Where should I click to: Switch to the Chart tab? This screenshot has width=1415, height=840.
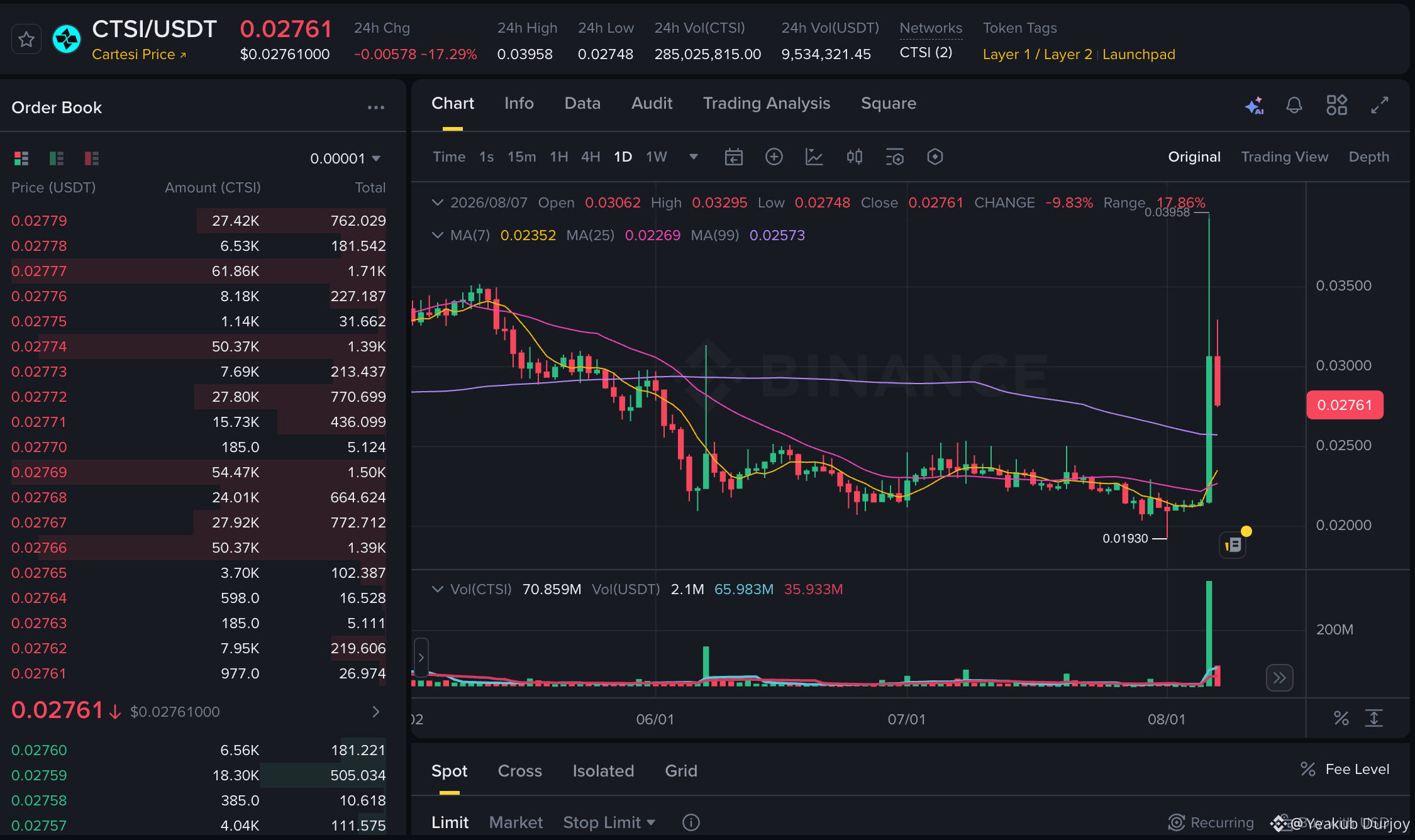pos(453,104)
